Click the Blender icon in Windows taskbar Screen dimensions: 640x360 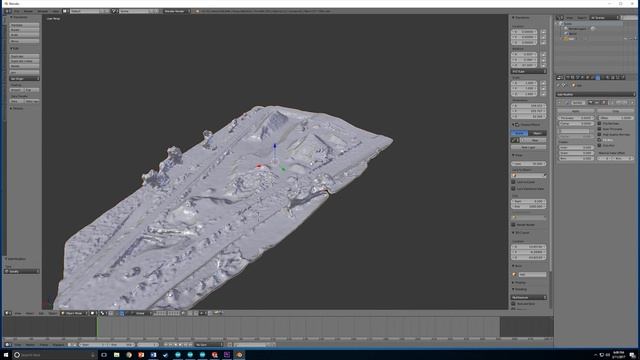pos(239,355)
